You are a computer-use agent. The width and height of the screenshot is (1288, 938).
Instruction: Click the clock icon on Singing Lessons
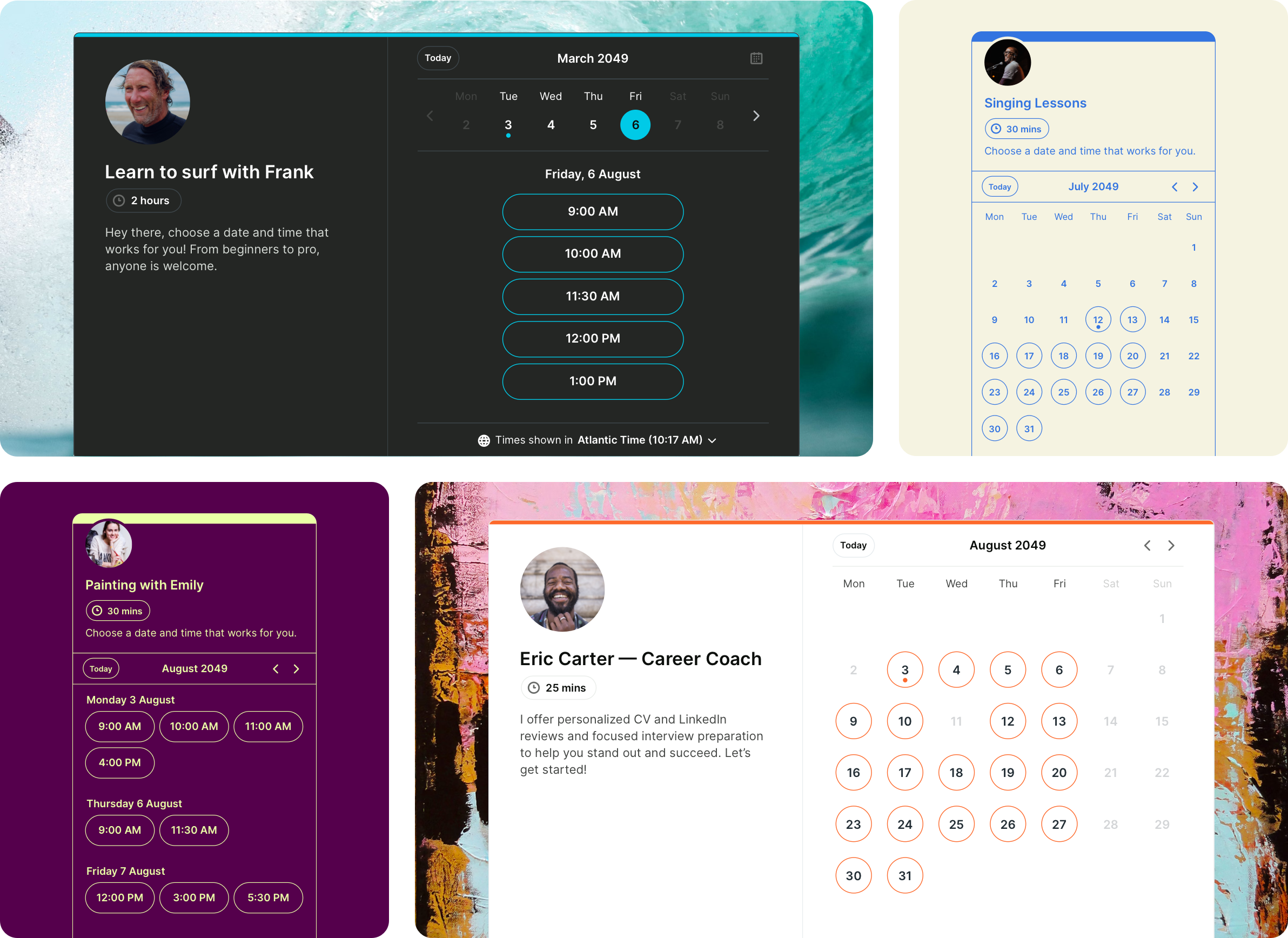pyautogui.click(x=997, y=128)
